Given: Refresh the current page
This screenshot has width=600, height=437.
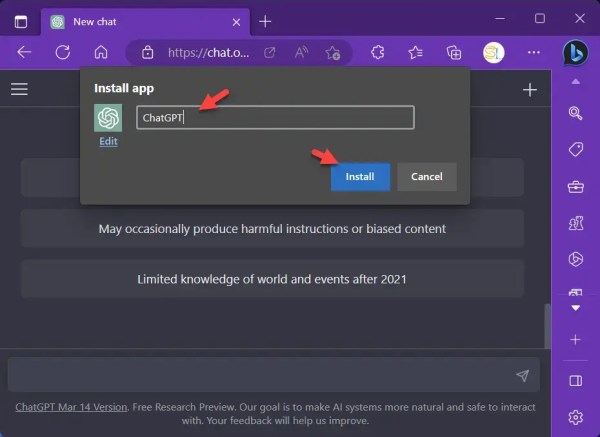Looking at the screenshot, I should coord(63,52).
